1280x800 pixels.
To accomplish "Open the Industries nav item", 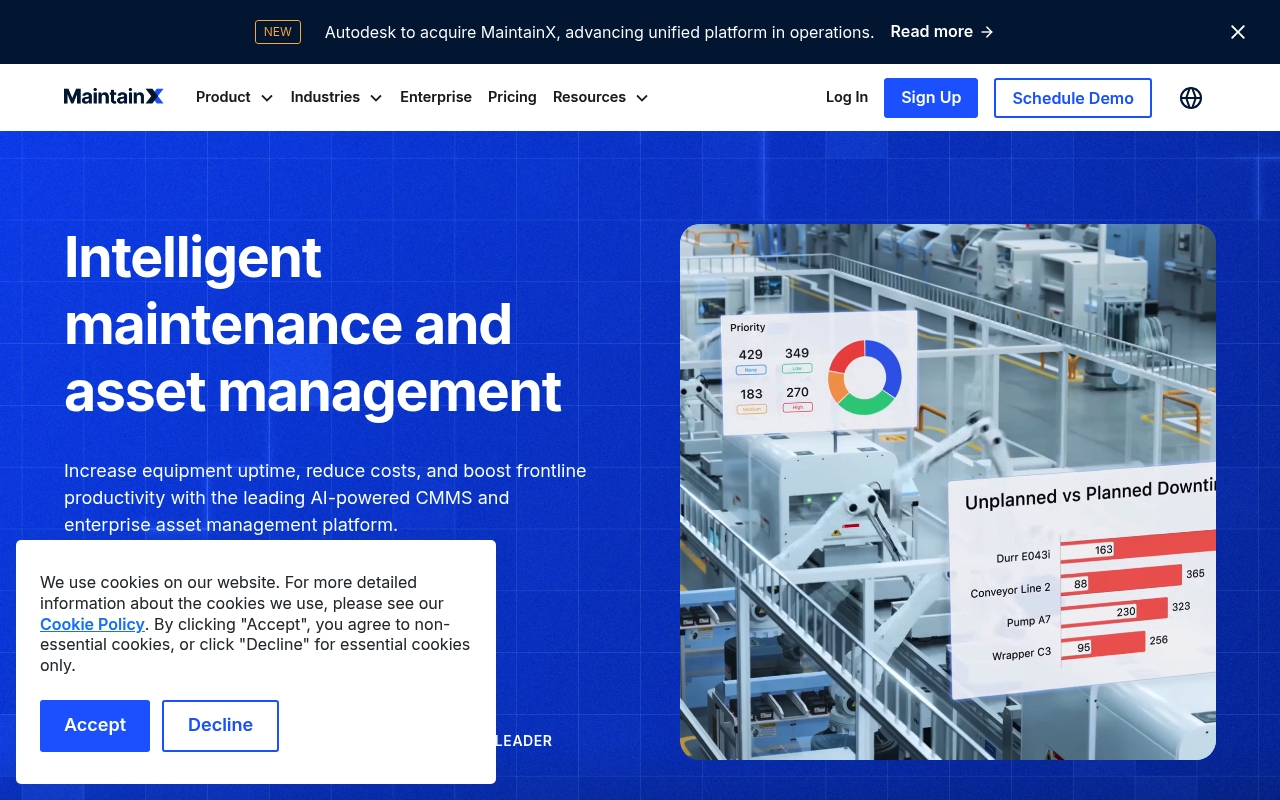I will [325, 97].
